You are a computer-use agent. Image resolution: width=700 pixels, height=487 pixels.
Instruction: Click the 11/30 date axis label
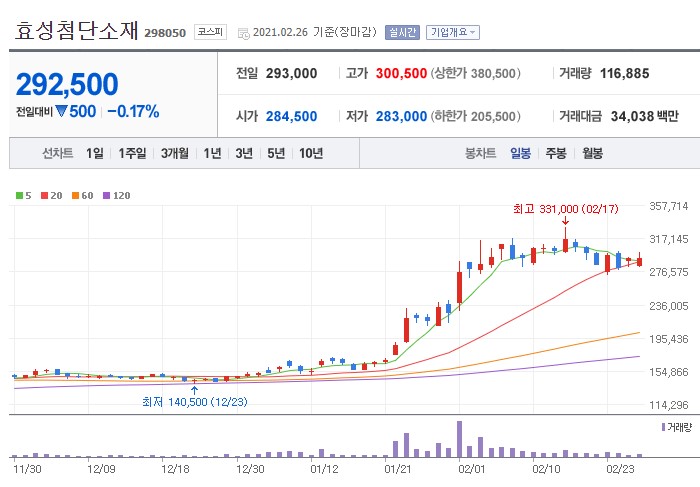click(27, 469)
